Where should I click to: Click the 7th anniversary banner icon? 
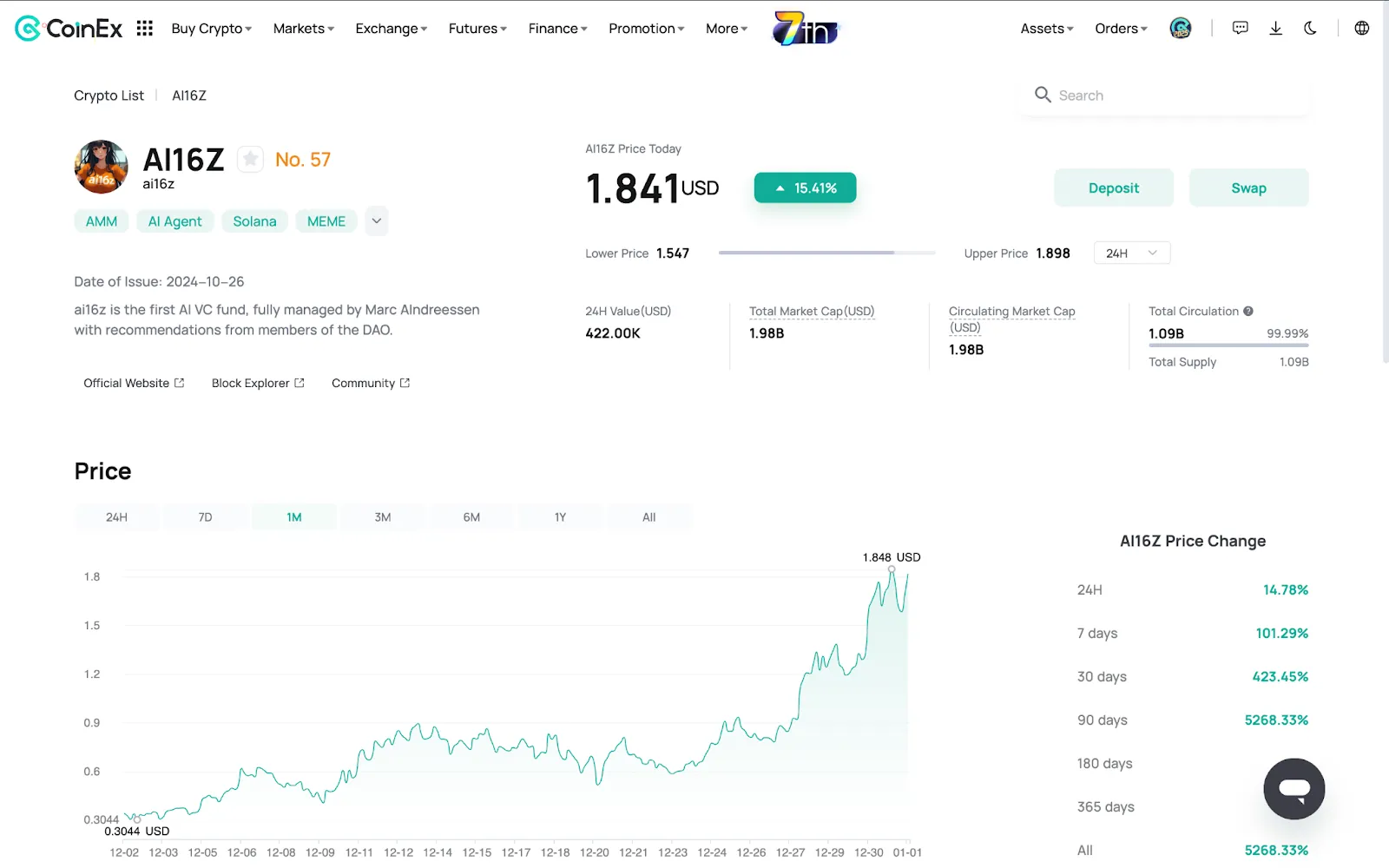click(x=806, y=29)
